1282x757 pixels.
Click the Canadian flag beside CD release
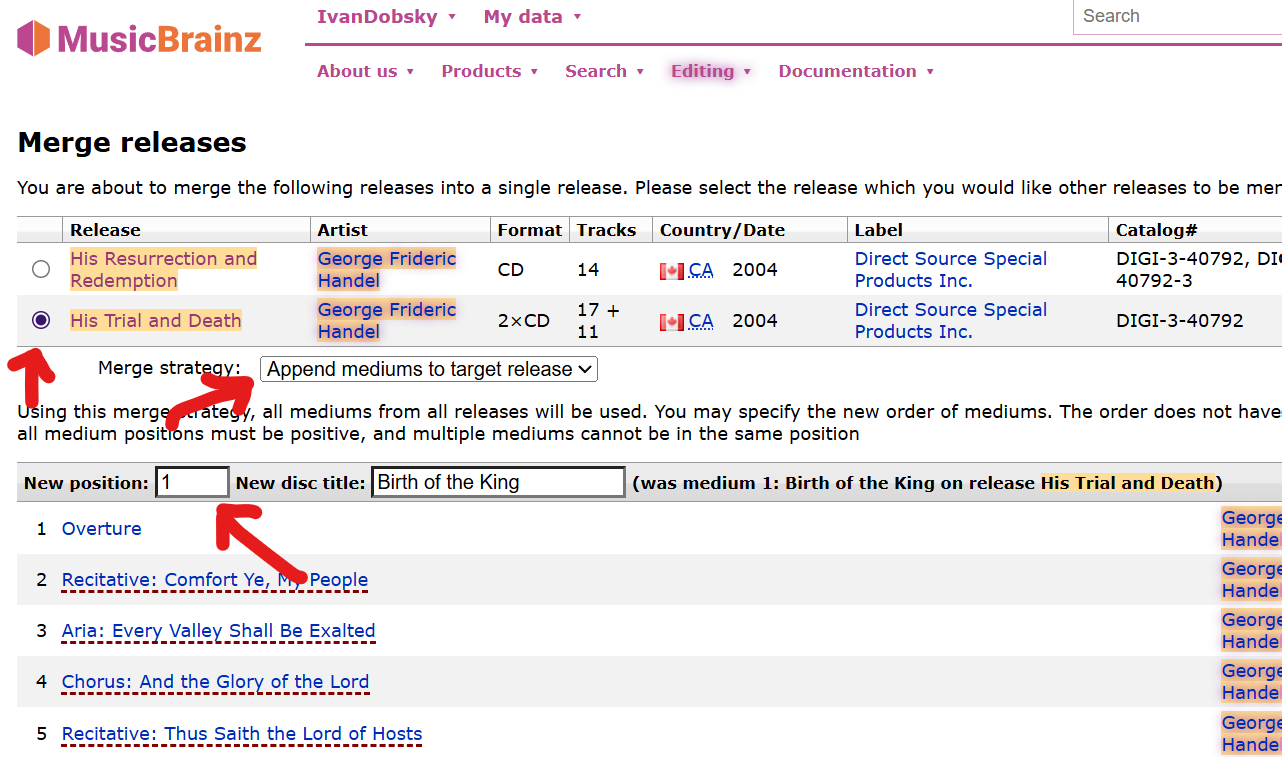[x=671, y=270]
